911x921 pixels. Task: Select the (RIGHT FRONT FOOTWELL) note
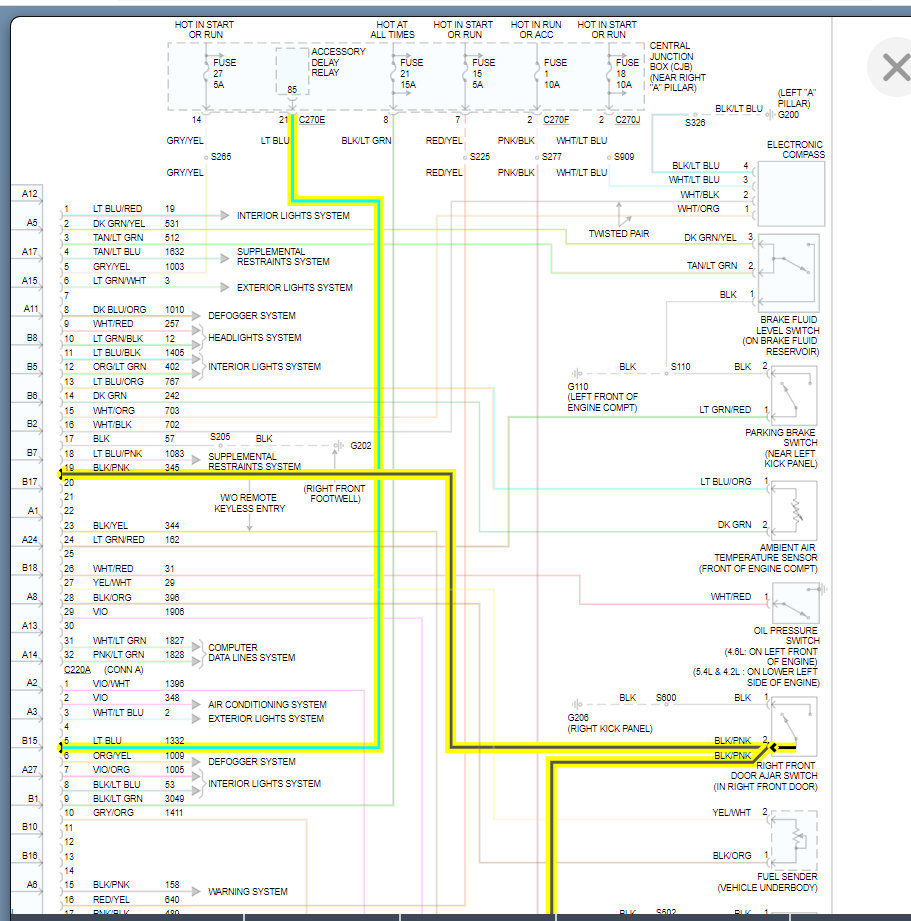tap(334, 493)
